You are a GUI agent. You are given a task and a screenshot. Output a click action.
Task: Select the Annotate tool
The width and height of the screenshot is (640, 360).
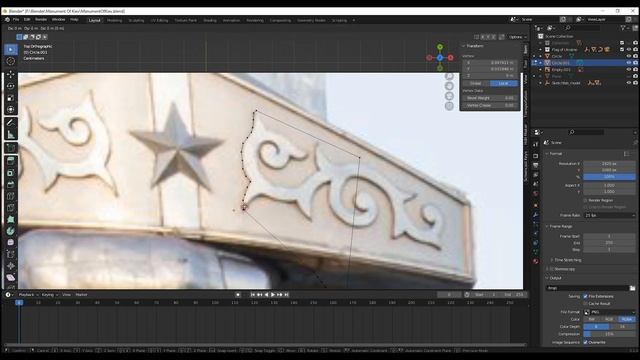pyautogui.click(x=11, y=122)
